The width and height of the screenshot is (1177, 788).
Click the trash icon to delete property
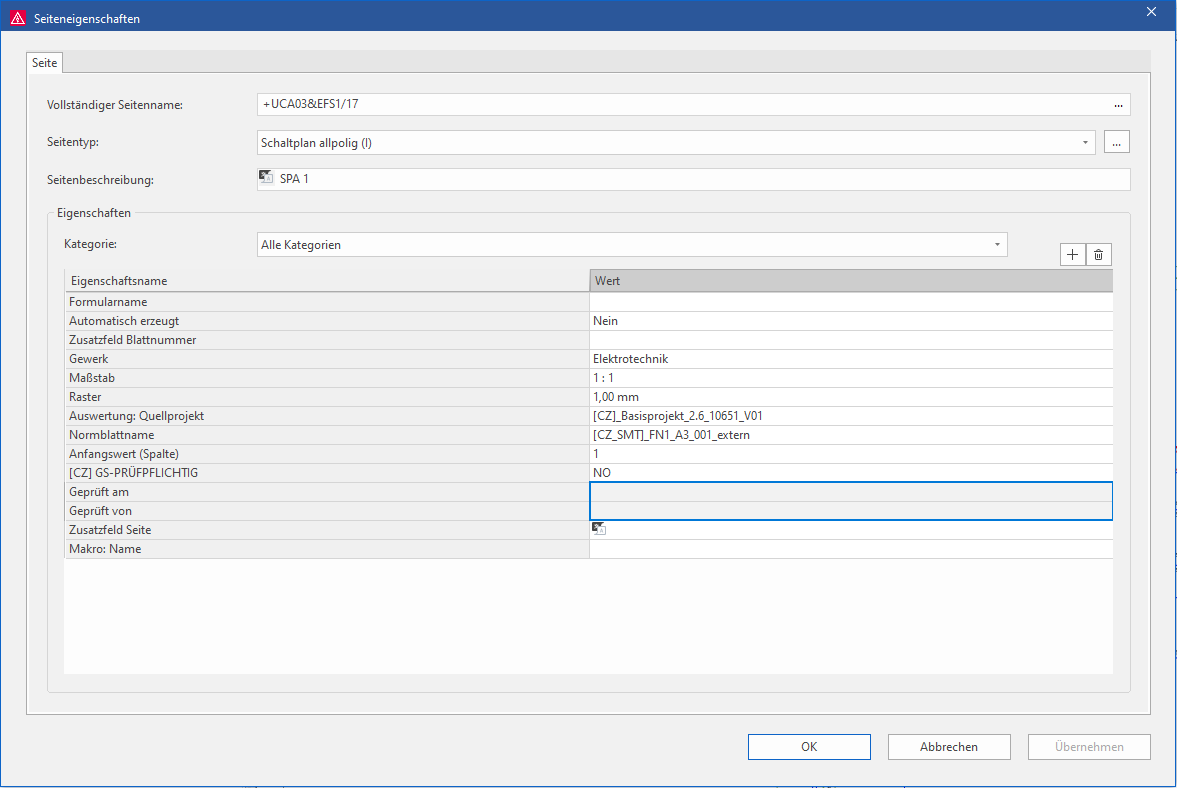click(x=1098, y=255)
